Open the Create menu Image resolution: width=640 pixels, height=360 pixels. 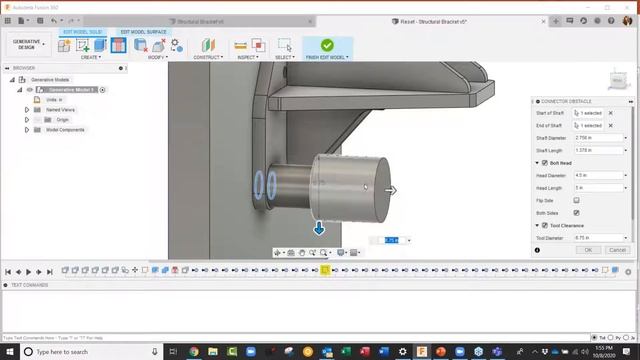tap(91, 58)
